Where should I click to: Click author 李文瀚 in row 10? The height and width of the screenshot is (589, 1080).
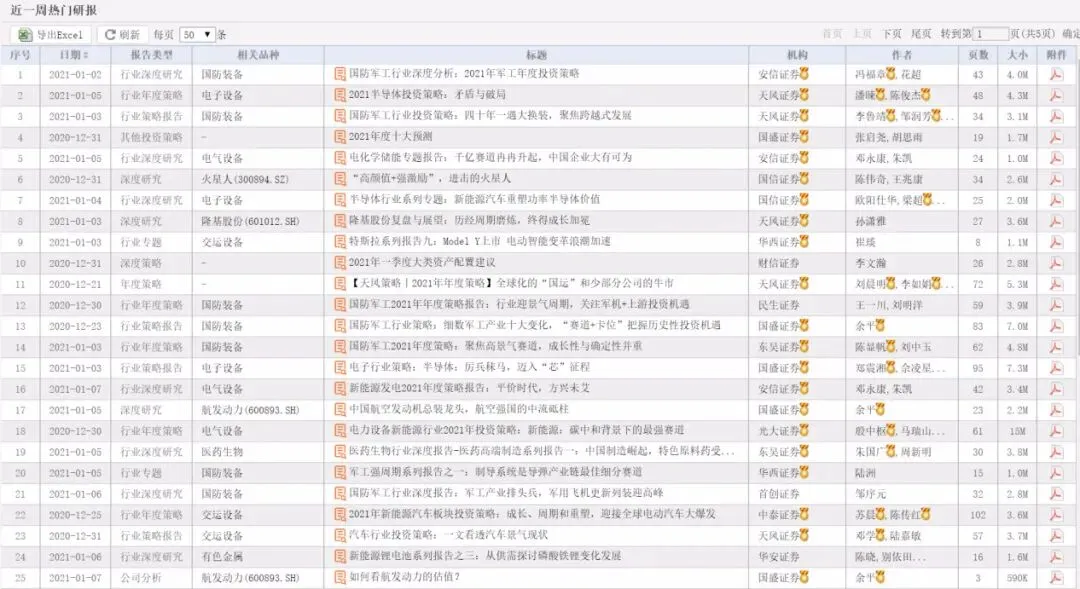click(x=870, y=263)
